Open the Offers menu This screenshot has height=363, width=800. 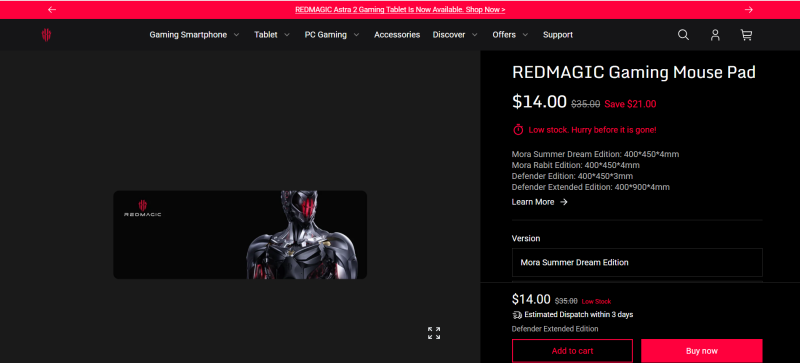tap(504, 35)
